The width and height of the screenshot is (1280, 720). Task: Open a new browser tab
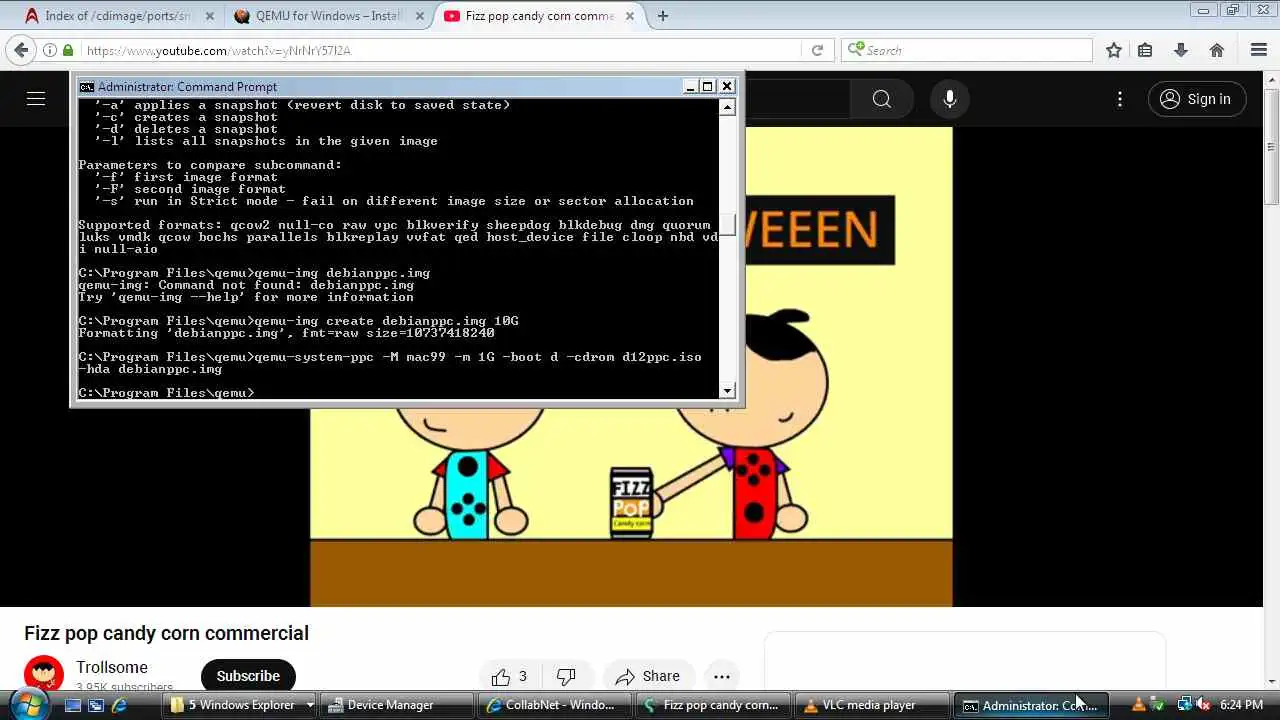click(x=663, y=16)
